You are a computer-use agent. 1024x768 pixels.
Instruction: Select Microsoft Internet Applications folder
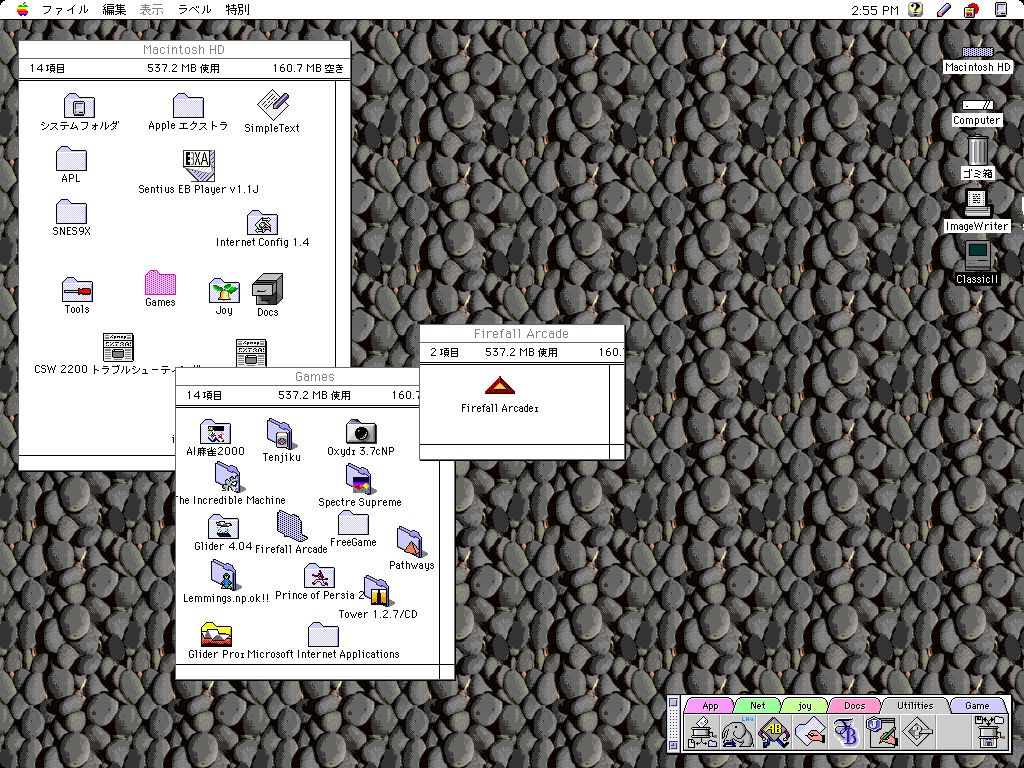click(323, 635)
